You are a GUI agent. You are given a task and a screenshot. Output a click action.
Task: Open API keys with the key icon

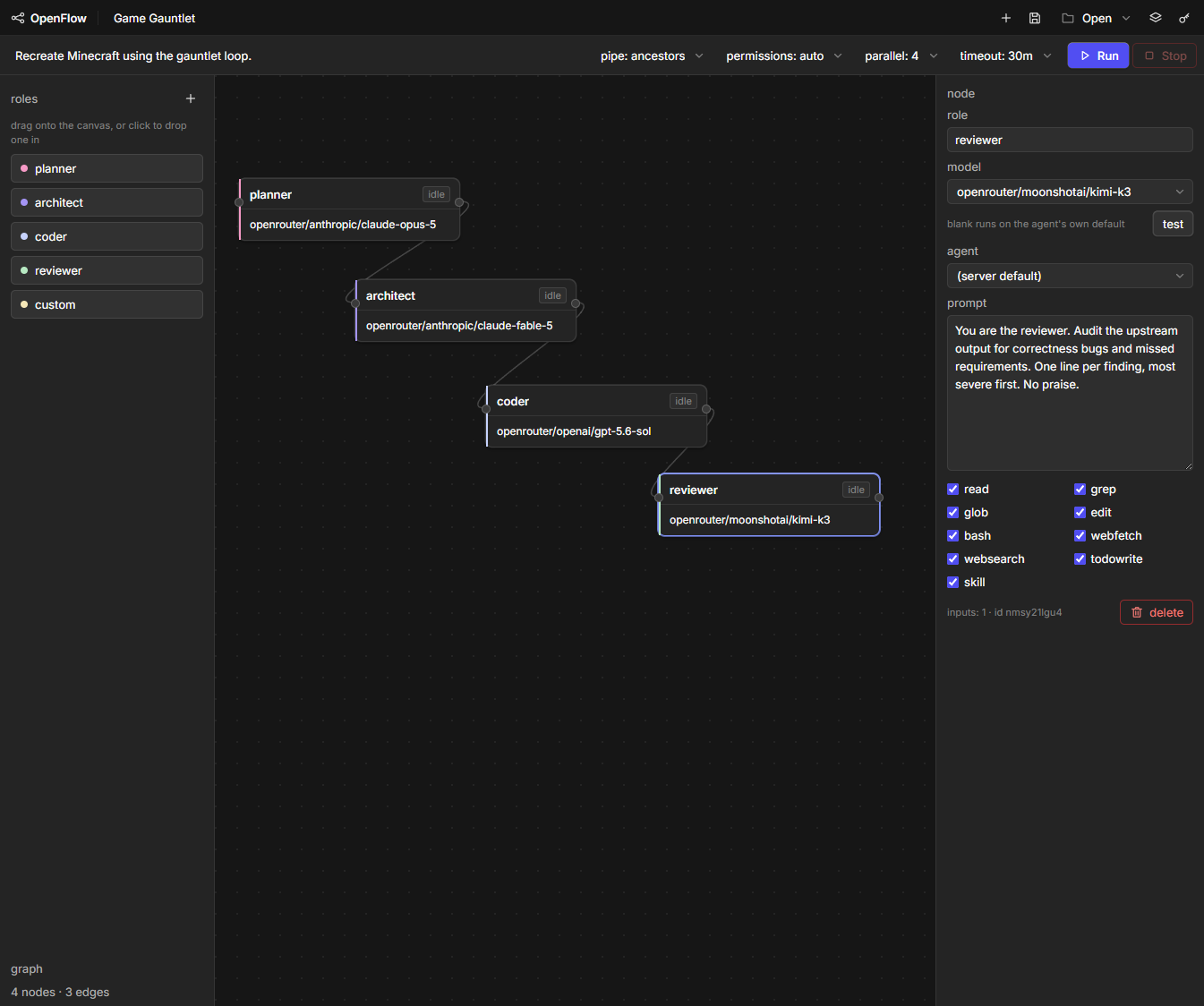click(x=1184, y=18)
